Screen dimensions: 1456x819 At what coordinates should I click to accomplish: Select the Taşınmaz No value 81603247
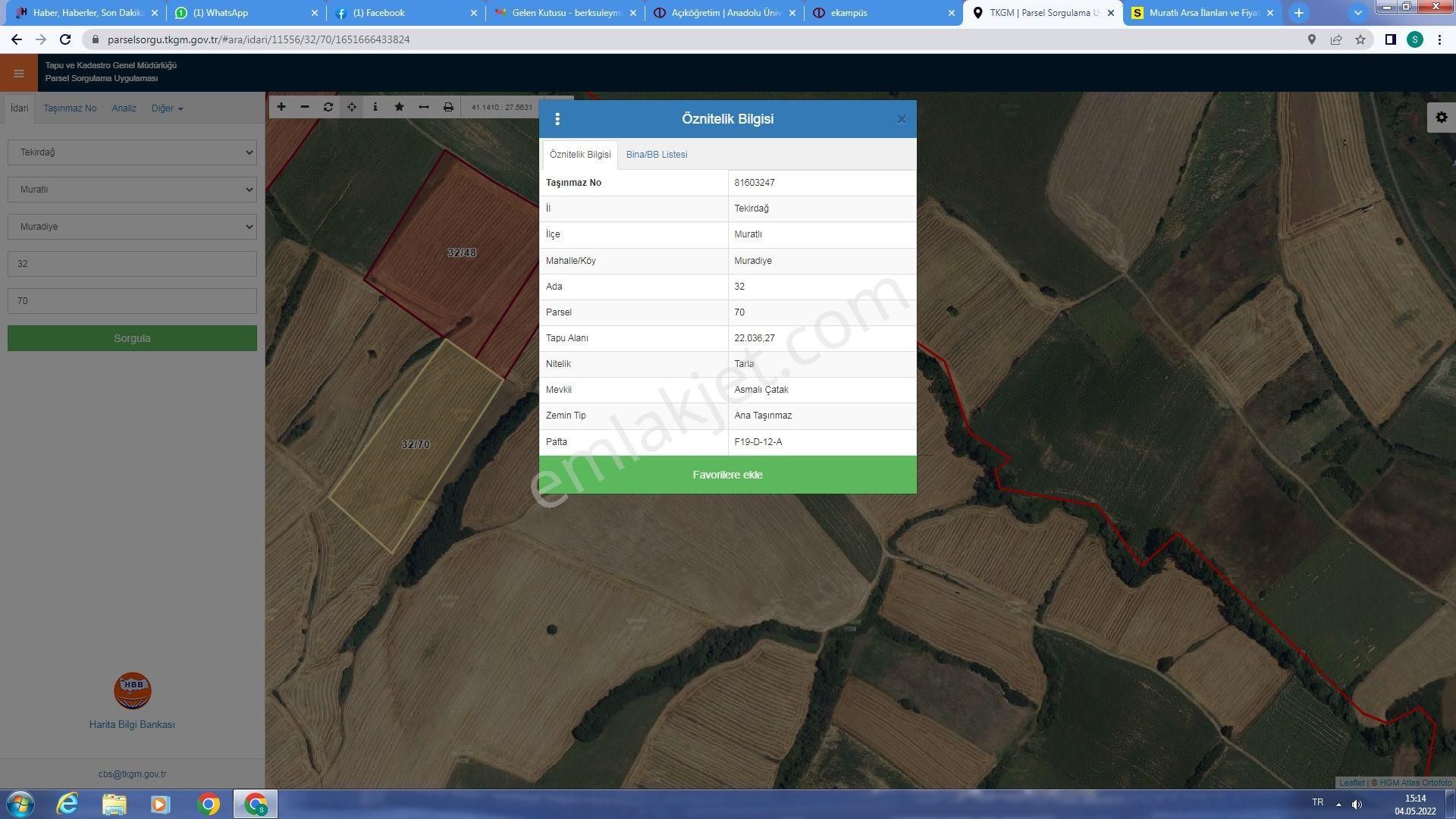755,183
